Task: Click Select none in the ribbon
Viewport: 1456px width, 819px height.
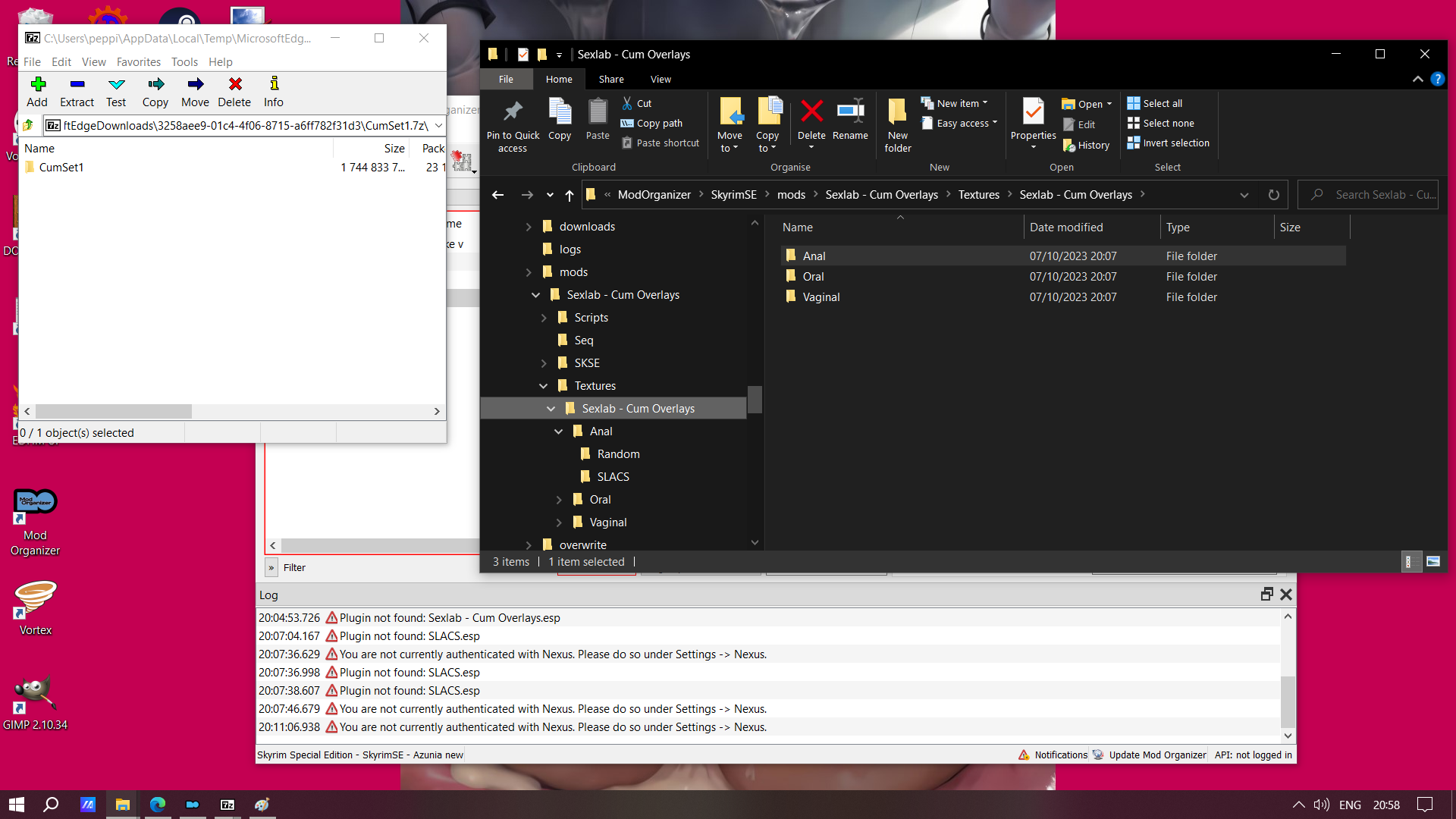Action: click(x=1161, y=123)
